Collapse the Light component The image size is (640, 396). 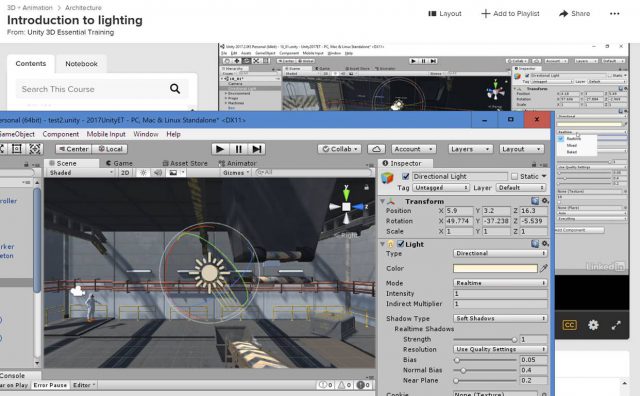382,244
